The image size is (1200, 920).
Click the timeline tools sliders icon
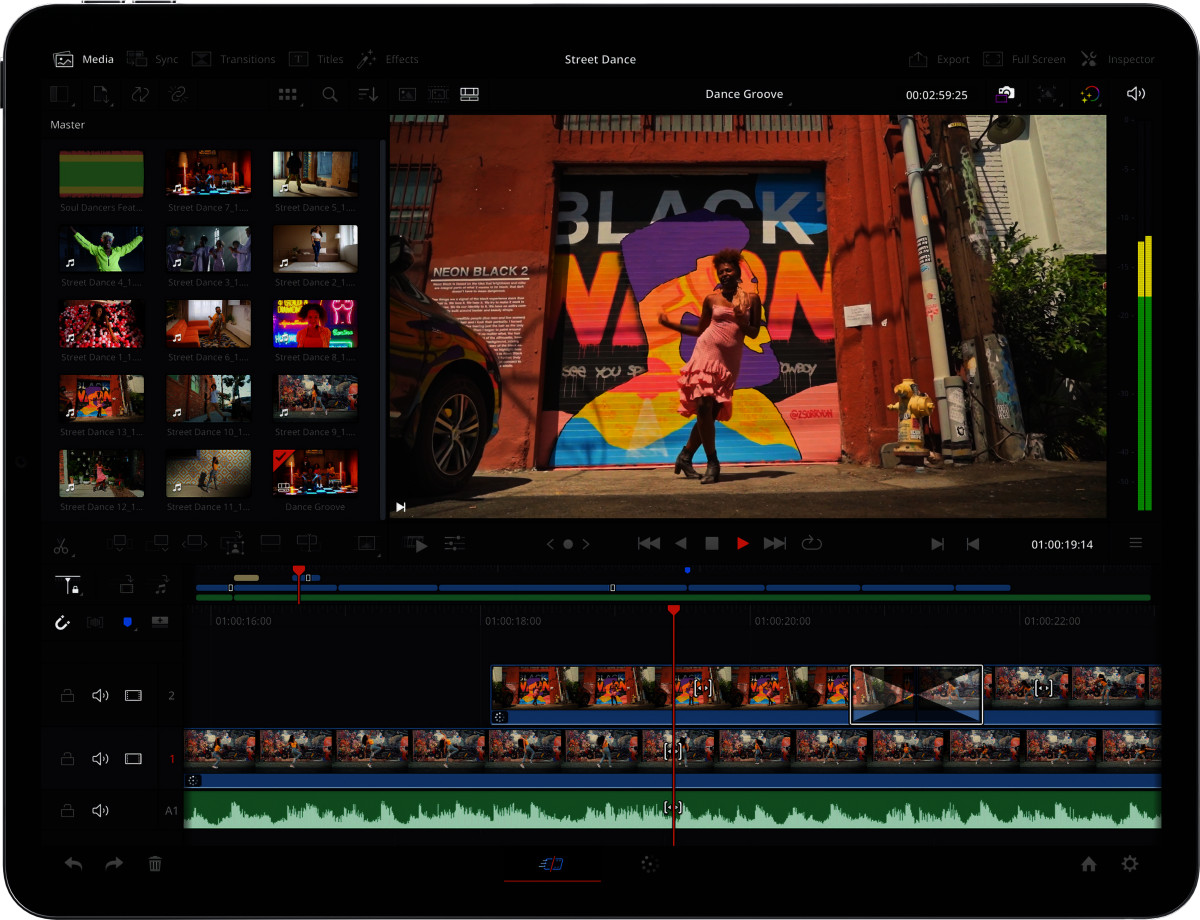point(454,544)
